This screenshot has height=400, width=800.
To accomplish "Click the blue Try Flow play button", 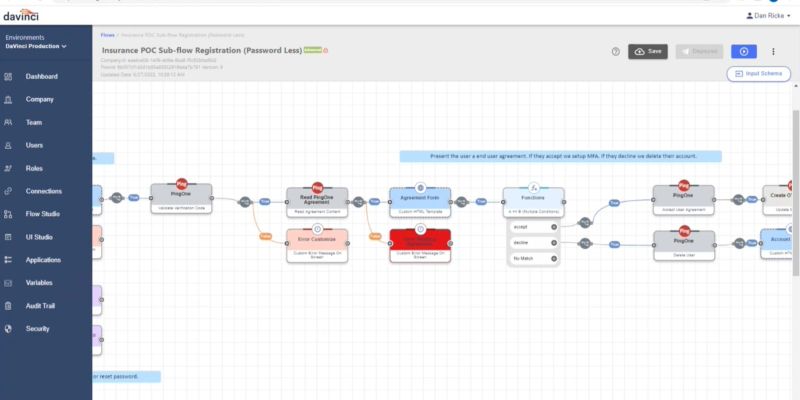I will tap(744, 52).
